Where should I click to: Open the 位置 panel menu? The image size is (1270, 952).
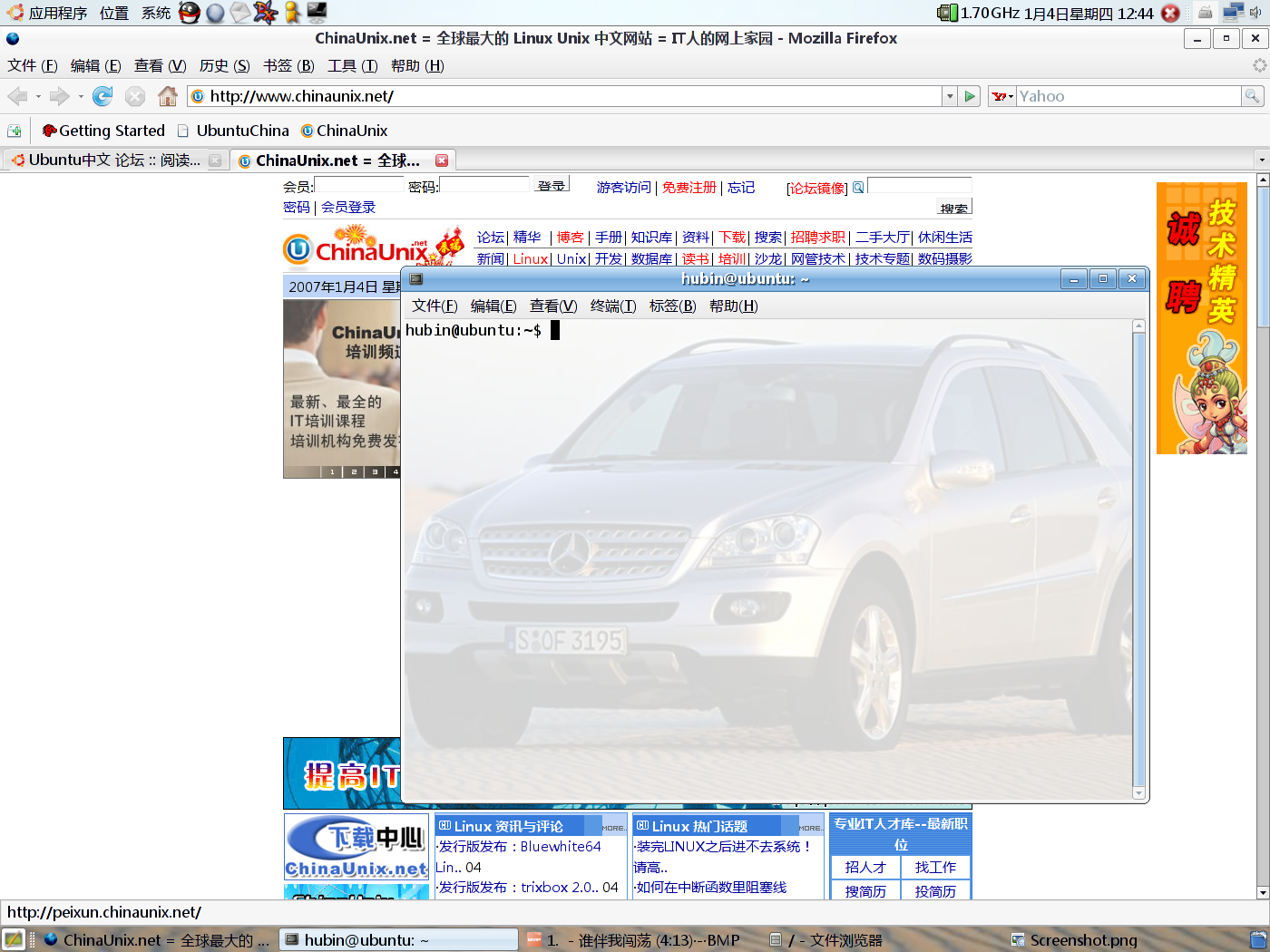[x=113, y=13]
